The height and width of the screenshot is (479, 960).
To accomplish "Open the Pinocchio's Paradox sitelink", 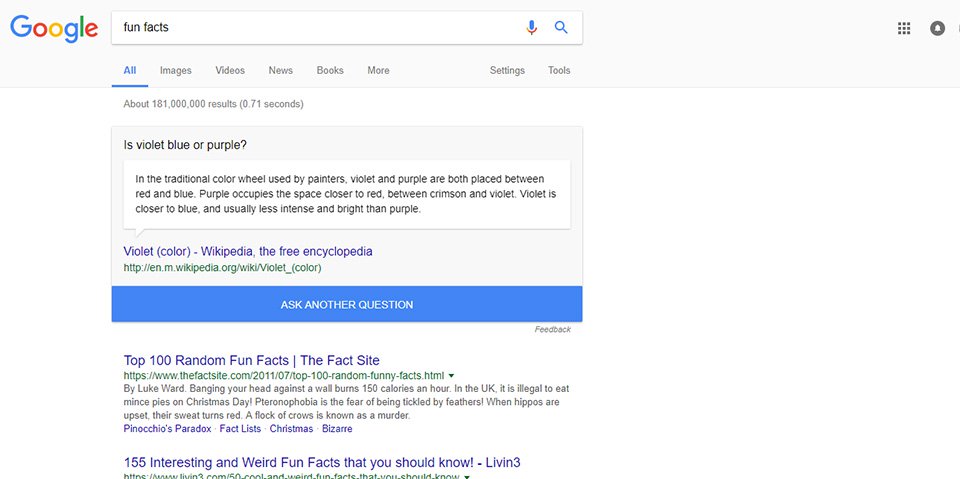I will [x=167, y=429].
